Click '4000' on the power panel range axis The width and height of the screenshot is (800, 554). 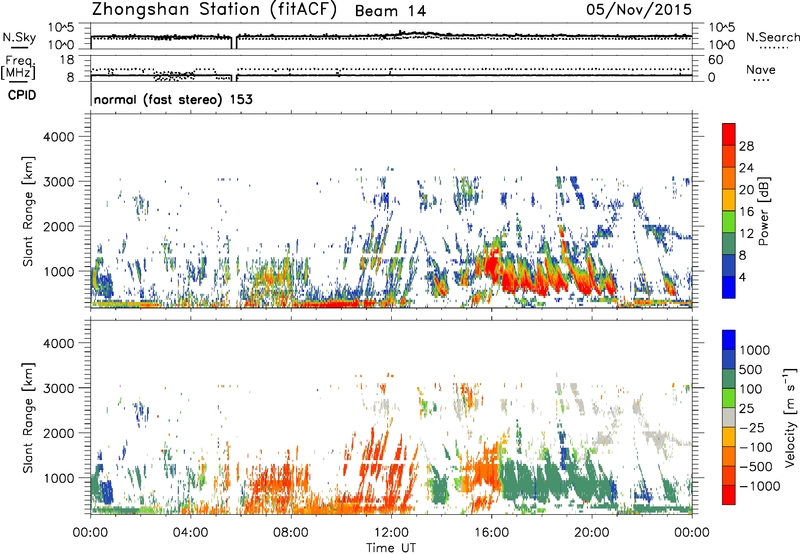tap(58, 137)
